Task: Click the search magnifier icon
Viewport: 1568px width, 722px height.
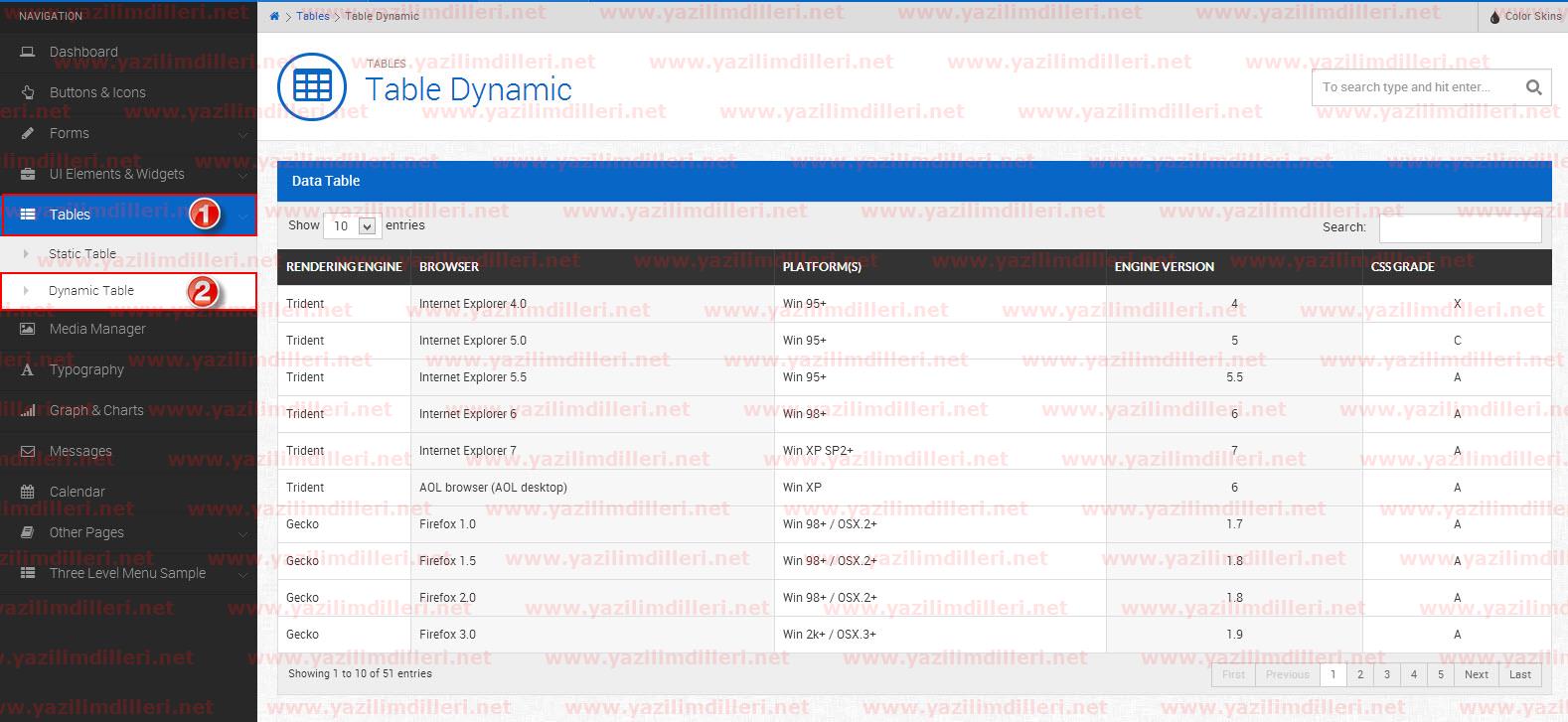Action: 1533,87
